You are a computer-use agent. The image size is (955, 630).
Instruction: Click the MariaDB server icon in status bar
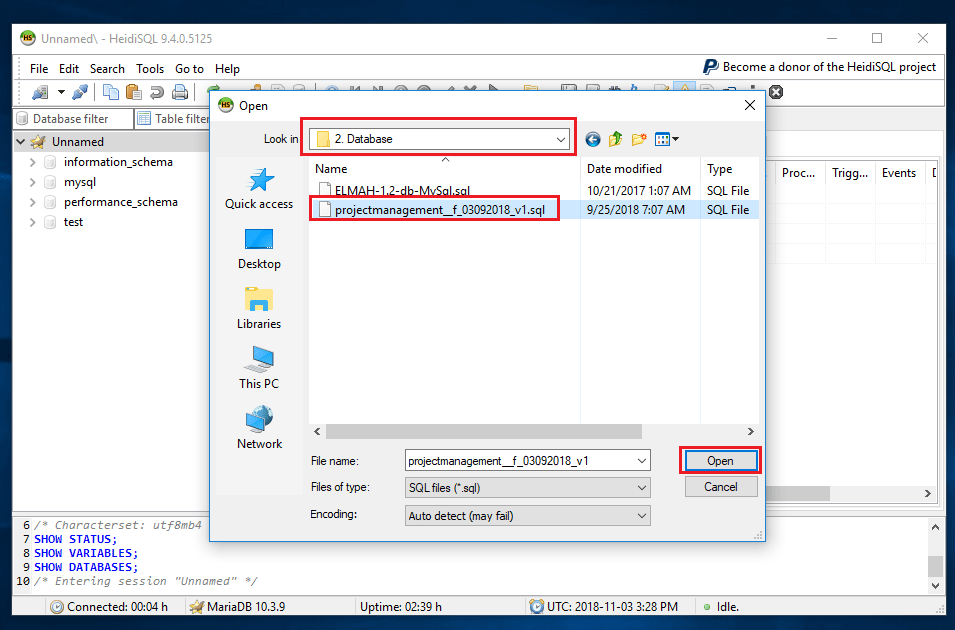click(x=196, y=607)
